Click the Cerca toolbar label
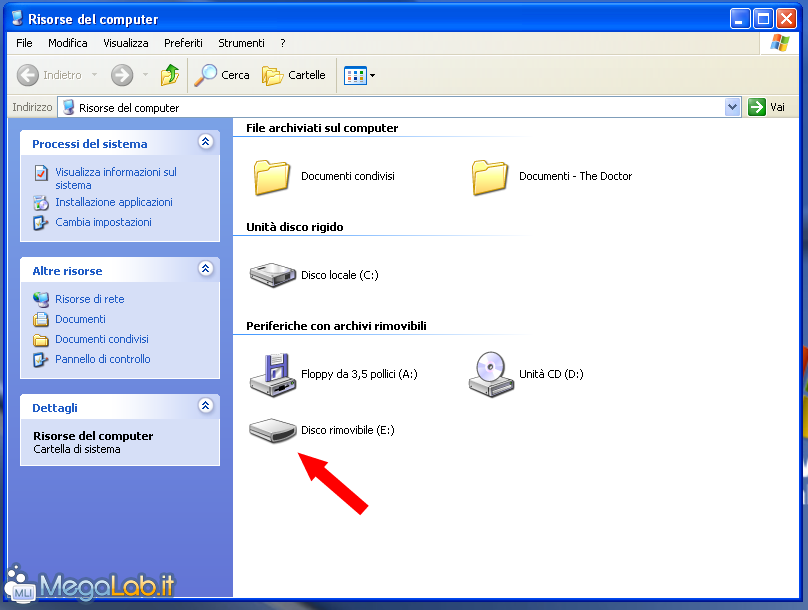The image size is (808, 610). point(235,75)
